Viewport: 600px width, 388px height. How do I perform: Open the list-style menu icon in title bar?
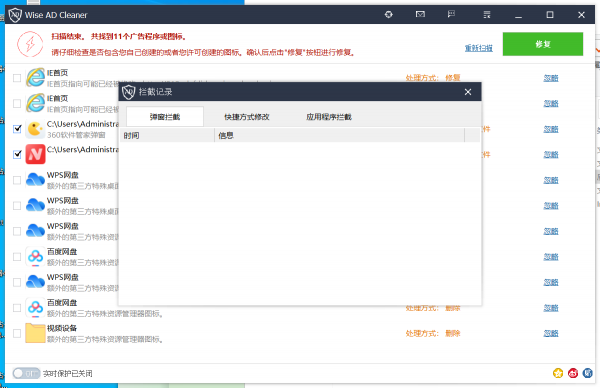point(487,15)
